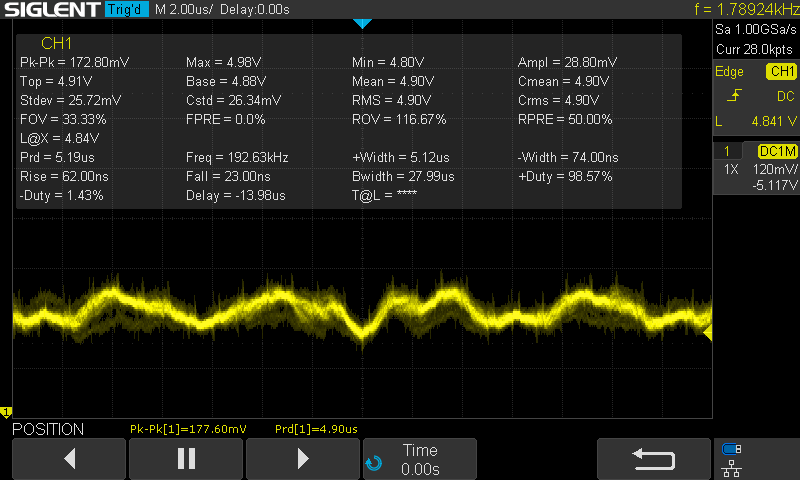This screenshot has width=800, height=480.
Task: Click the RMS = 4.90V measurement
Action: click(x=391, y=100)
